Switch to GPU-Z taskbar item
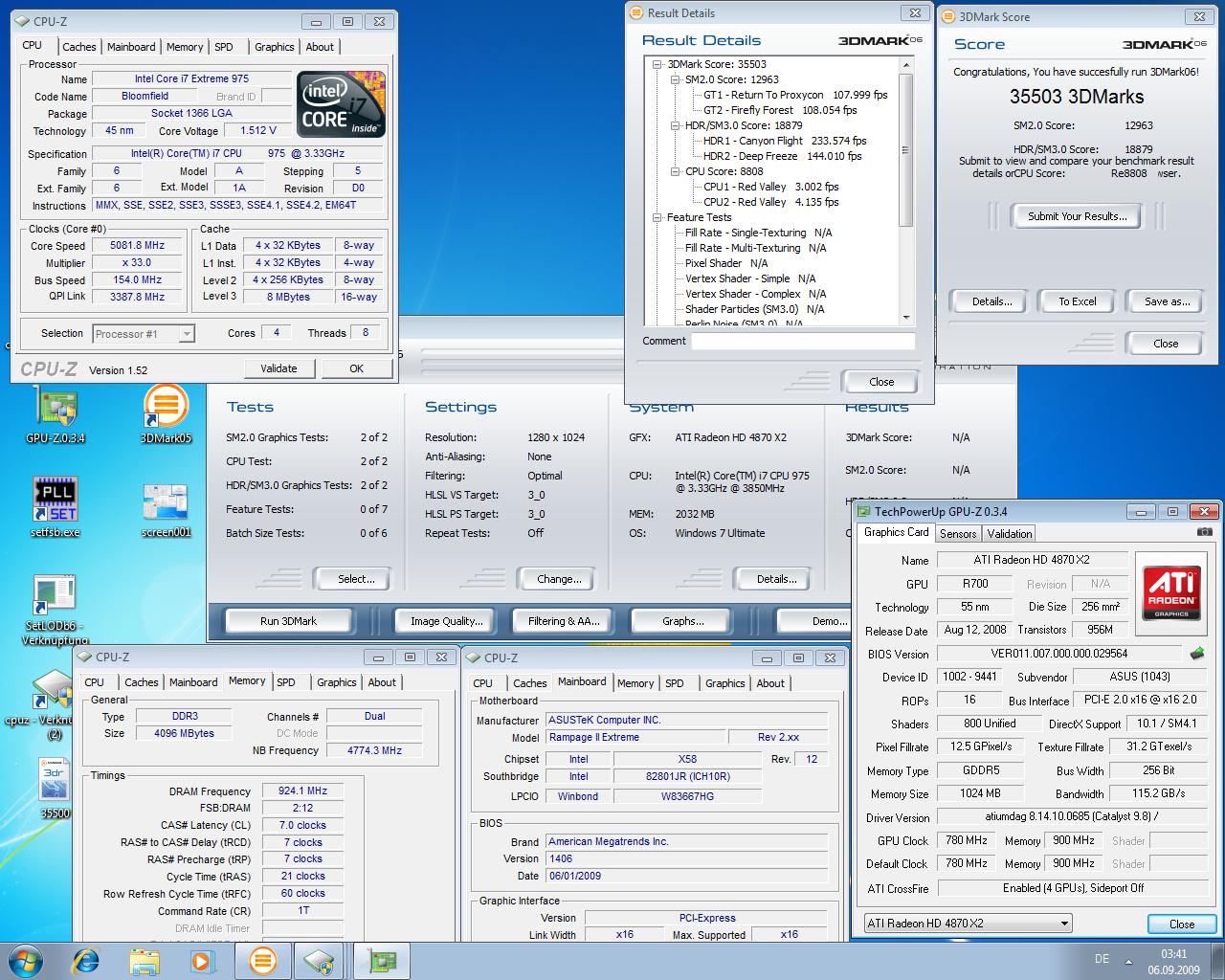Image resolution: width=1225 pixels, height=980 pixels. tap(382, 960)
